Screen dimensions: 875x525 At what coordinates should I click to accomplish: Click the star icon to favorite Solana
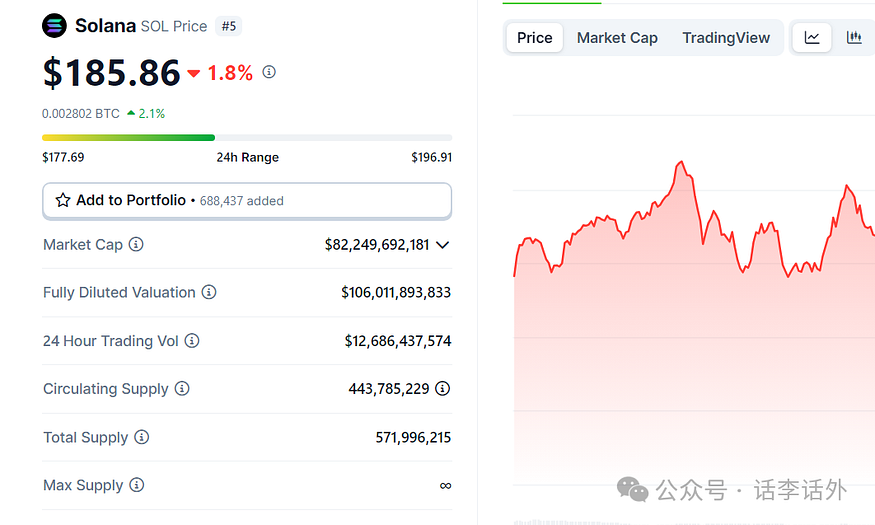coord(63,200)
